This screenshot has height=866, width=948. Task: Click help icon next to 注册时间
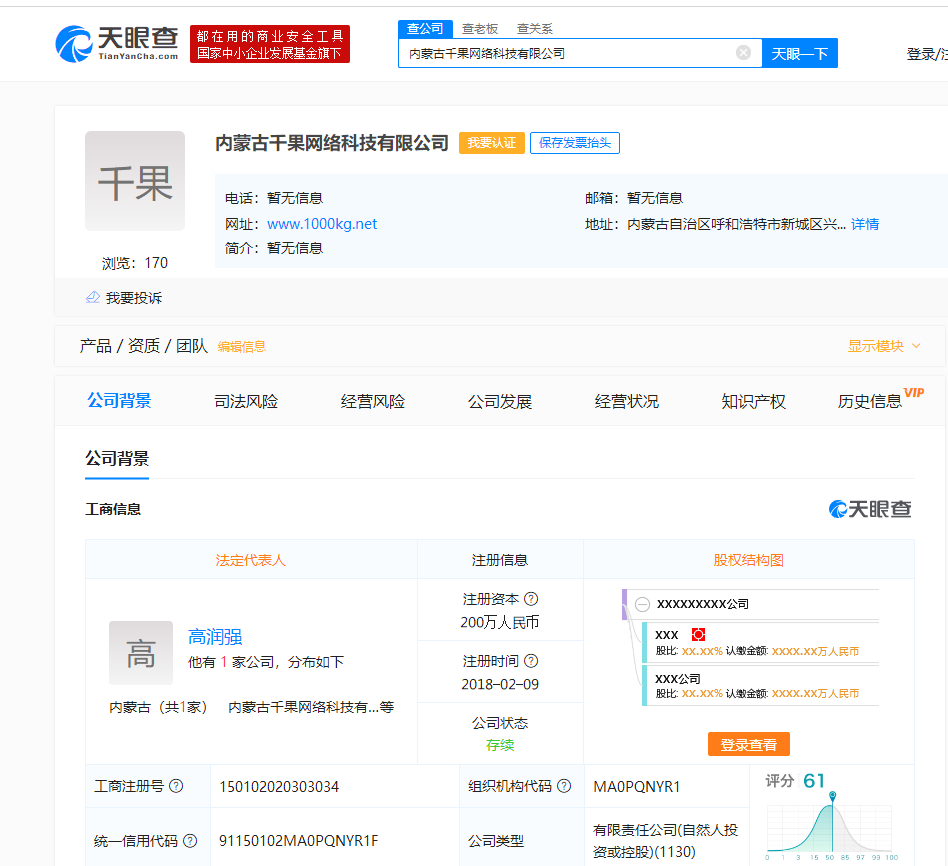[531, 661]
